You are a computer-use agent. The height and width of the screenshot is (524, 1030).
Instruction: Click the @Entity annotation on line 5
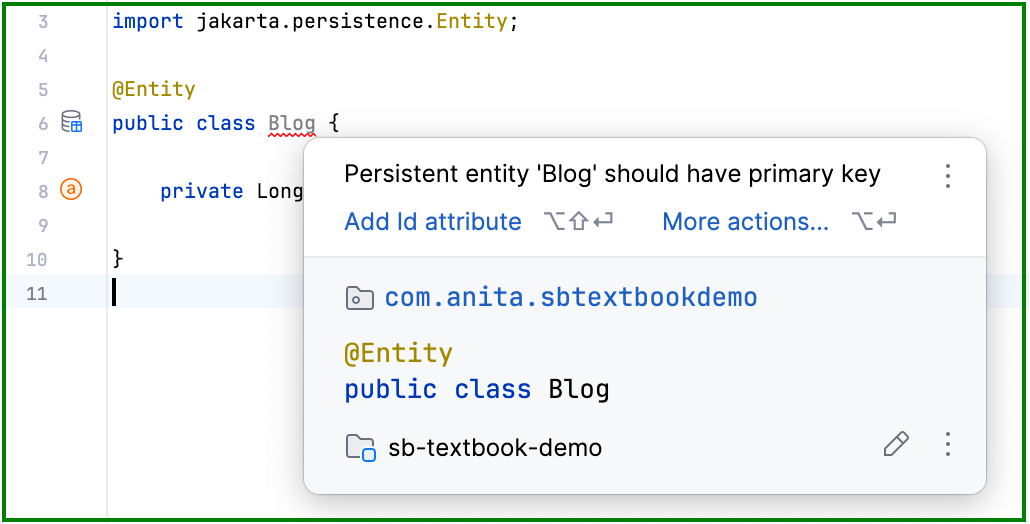(x=154, y=89)
